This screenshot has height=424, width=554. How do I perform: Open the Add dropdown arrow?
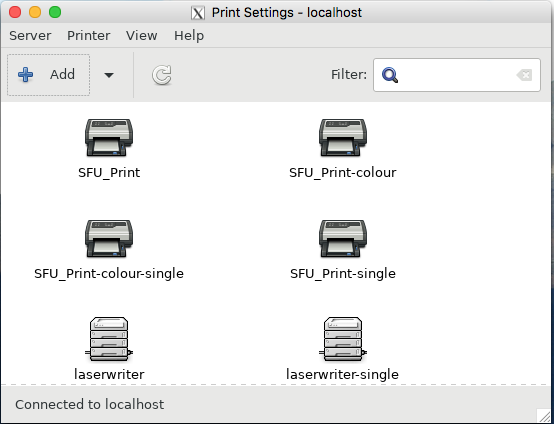point(109,75)
